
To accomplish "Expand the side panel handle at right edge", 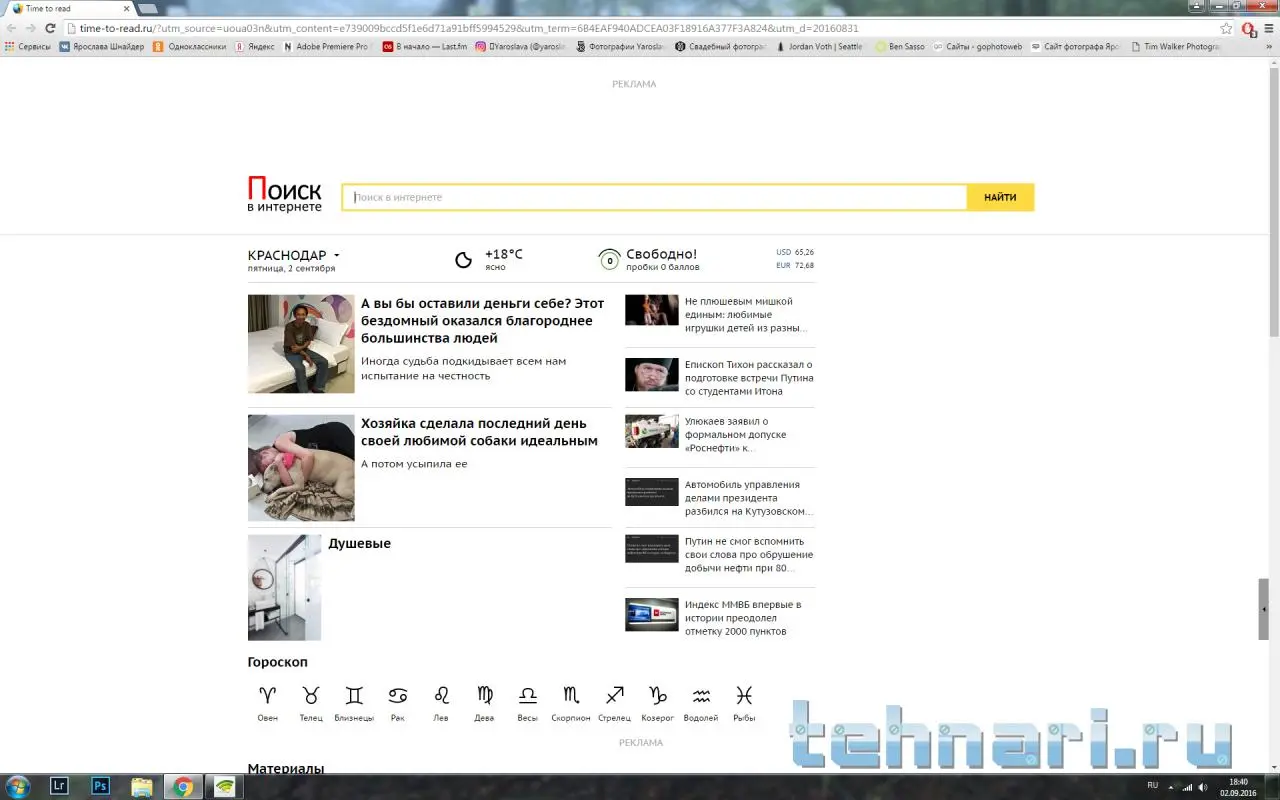I will [1264, 608].
